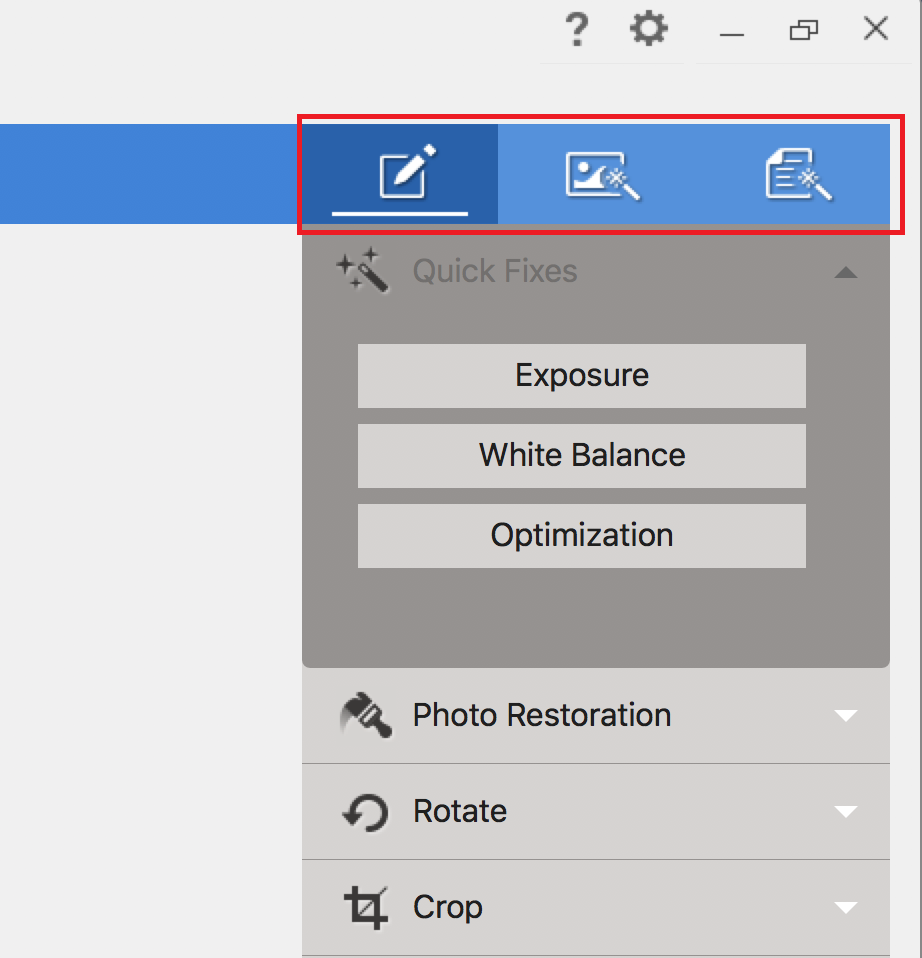Image resolution: width=922 pixels, height=958 pixels.
Task: Restore down the application window
Action: (x=803, y=31)
